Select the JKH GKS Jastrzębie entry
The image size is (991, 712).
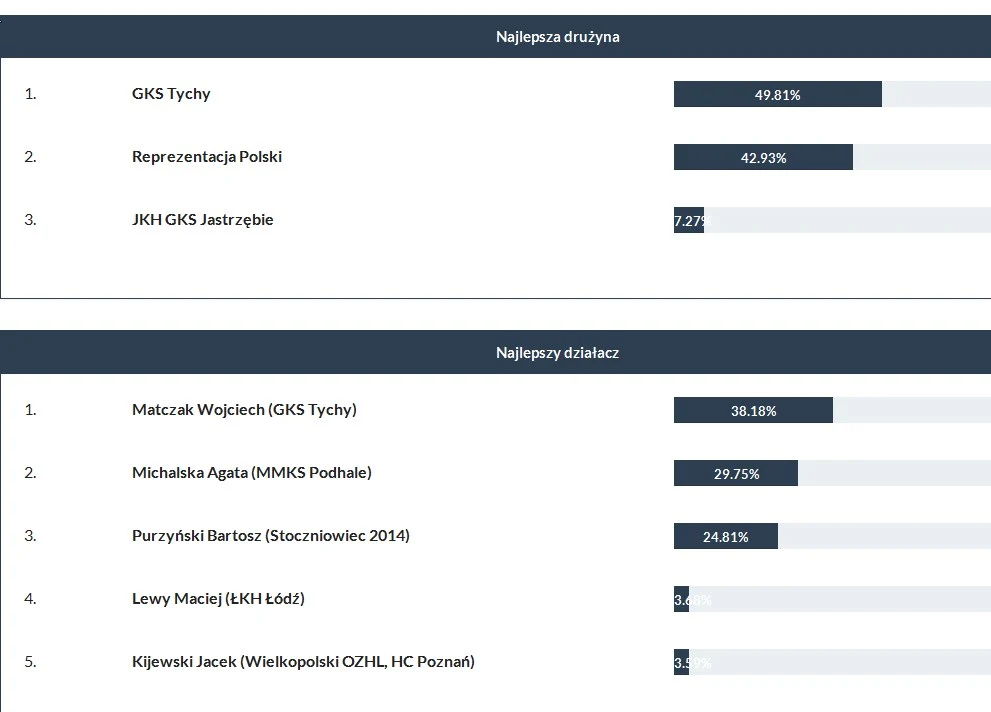(203, 220)
